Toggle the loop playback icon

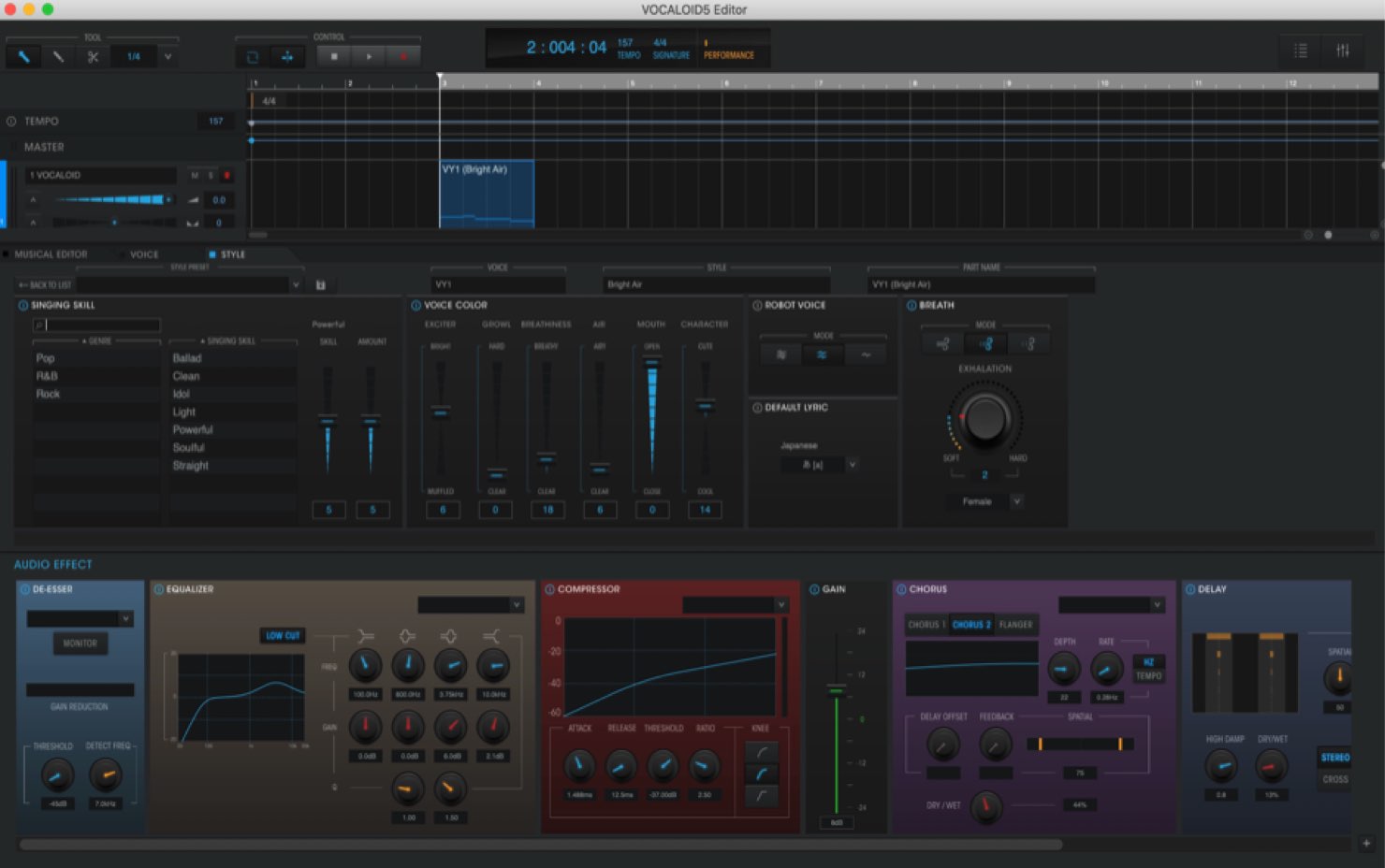[x=252, y=57]
